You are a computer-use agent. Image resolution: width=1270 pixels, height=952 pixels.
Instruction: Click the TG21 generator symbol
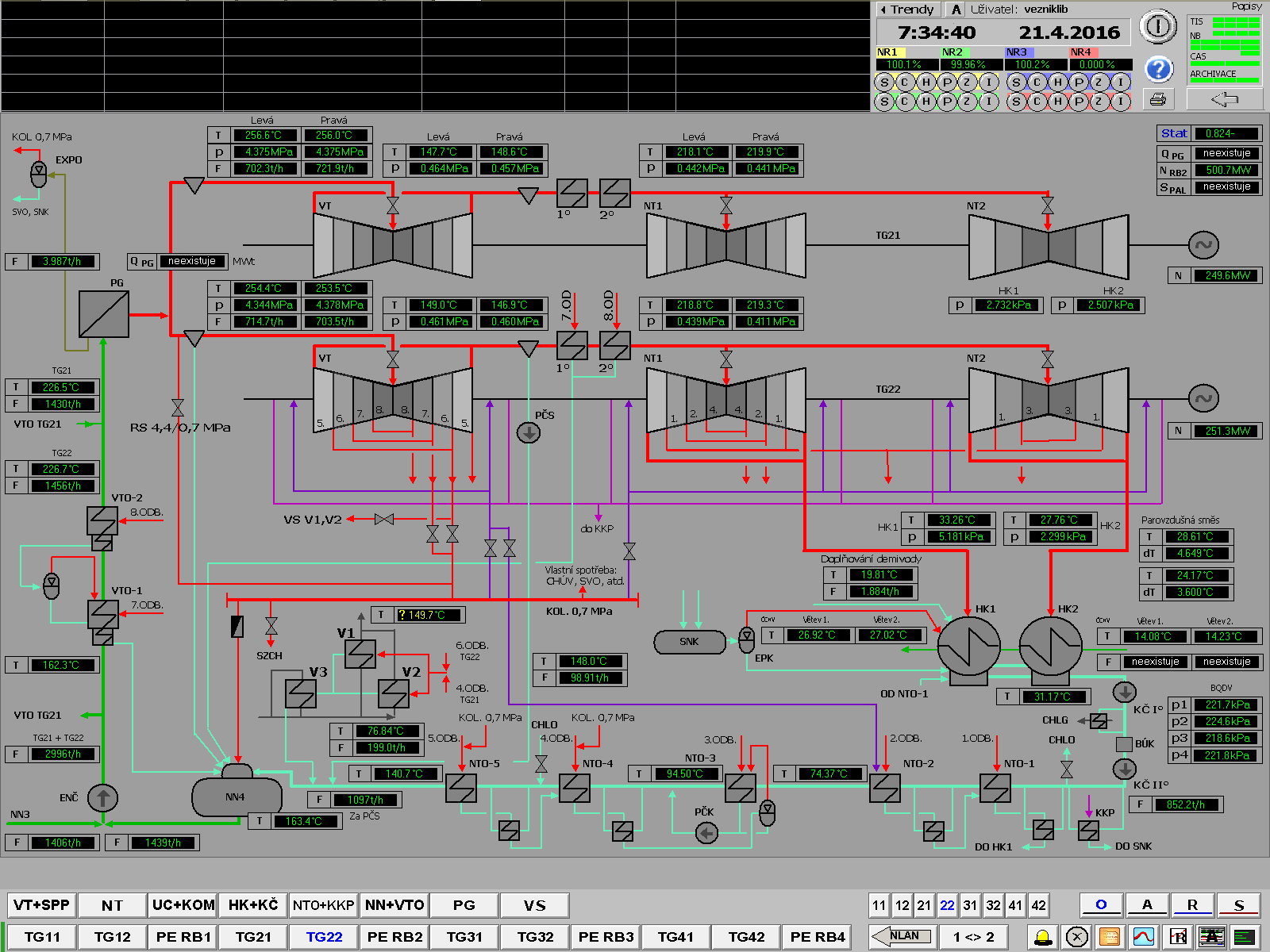[x=1203, y=245]
